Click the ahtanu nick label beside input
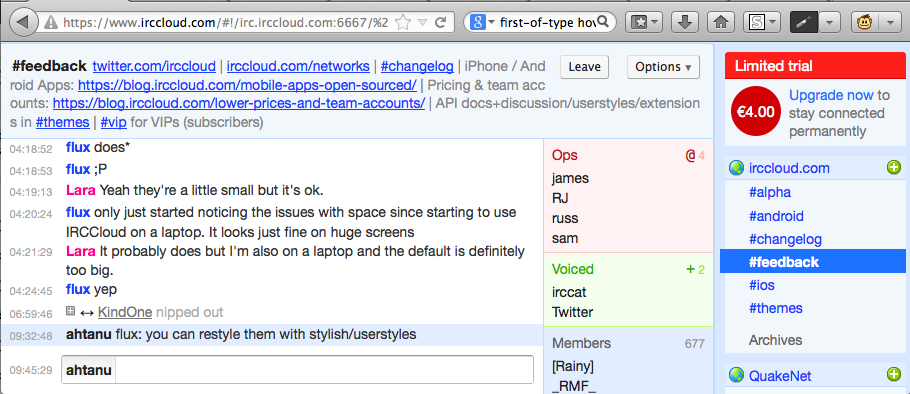 point(89,370)
